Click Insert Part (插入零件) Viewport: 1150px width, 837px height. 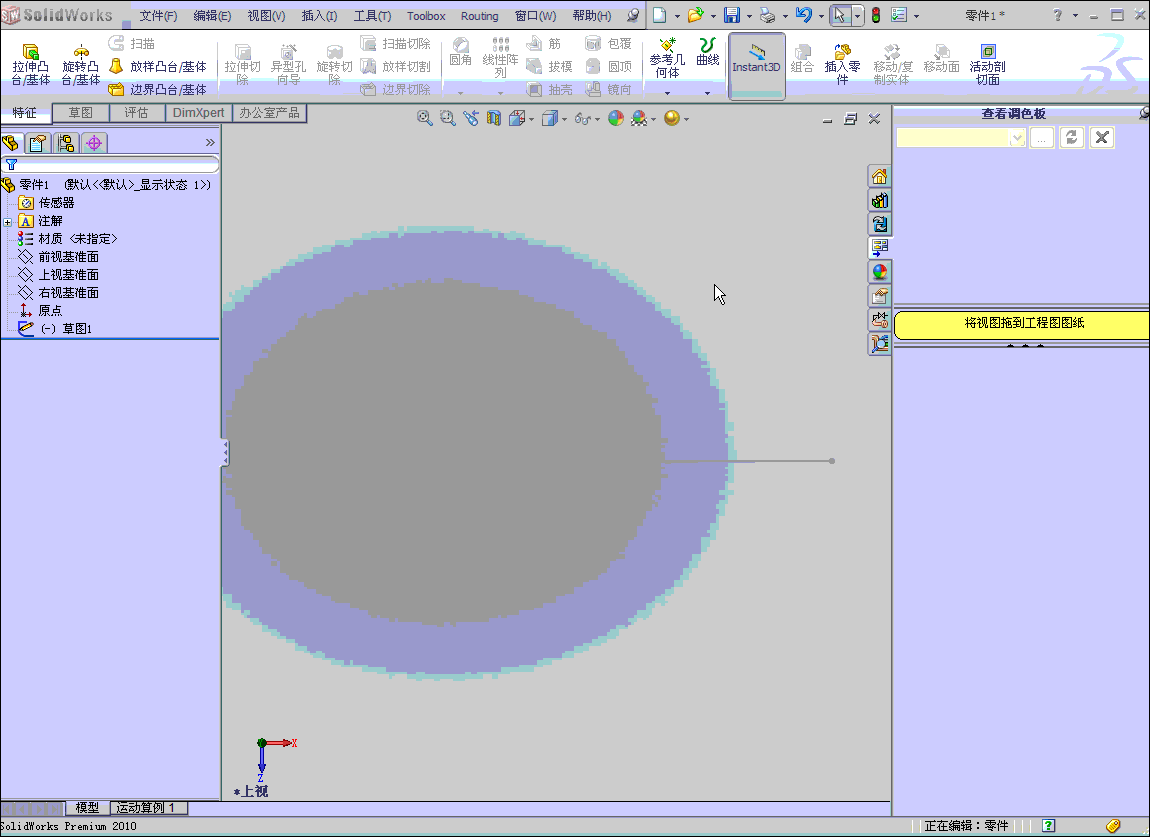(842, 65)
